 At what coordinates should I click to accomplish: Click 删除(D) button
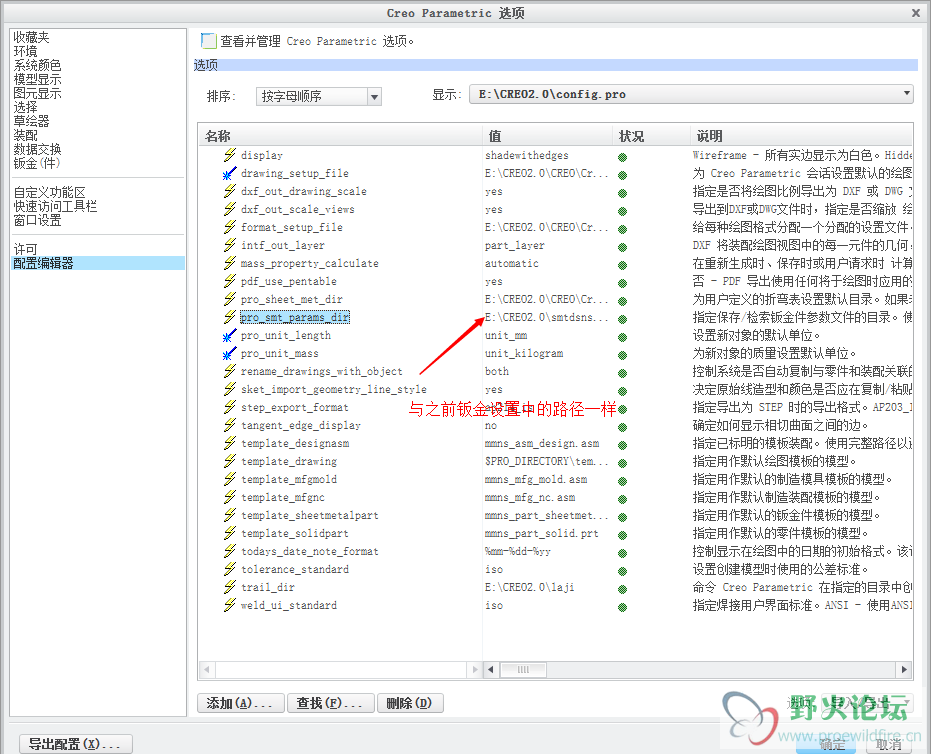(x=410, y=703)
